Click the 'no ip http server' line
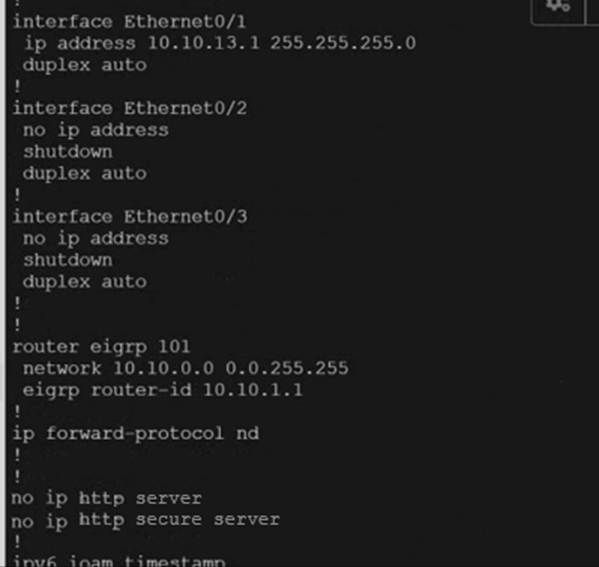599x567 pixels. (x=107, y=499)
